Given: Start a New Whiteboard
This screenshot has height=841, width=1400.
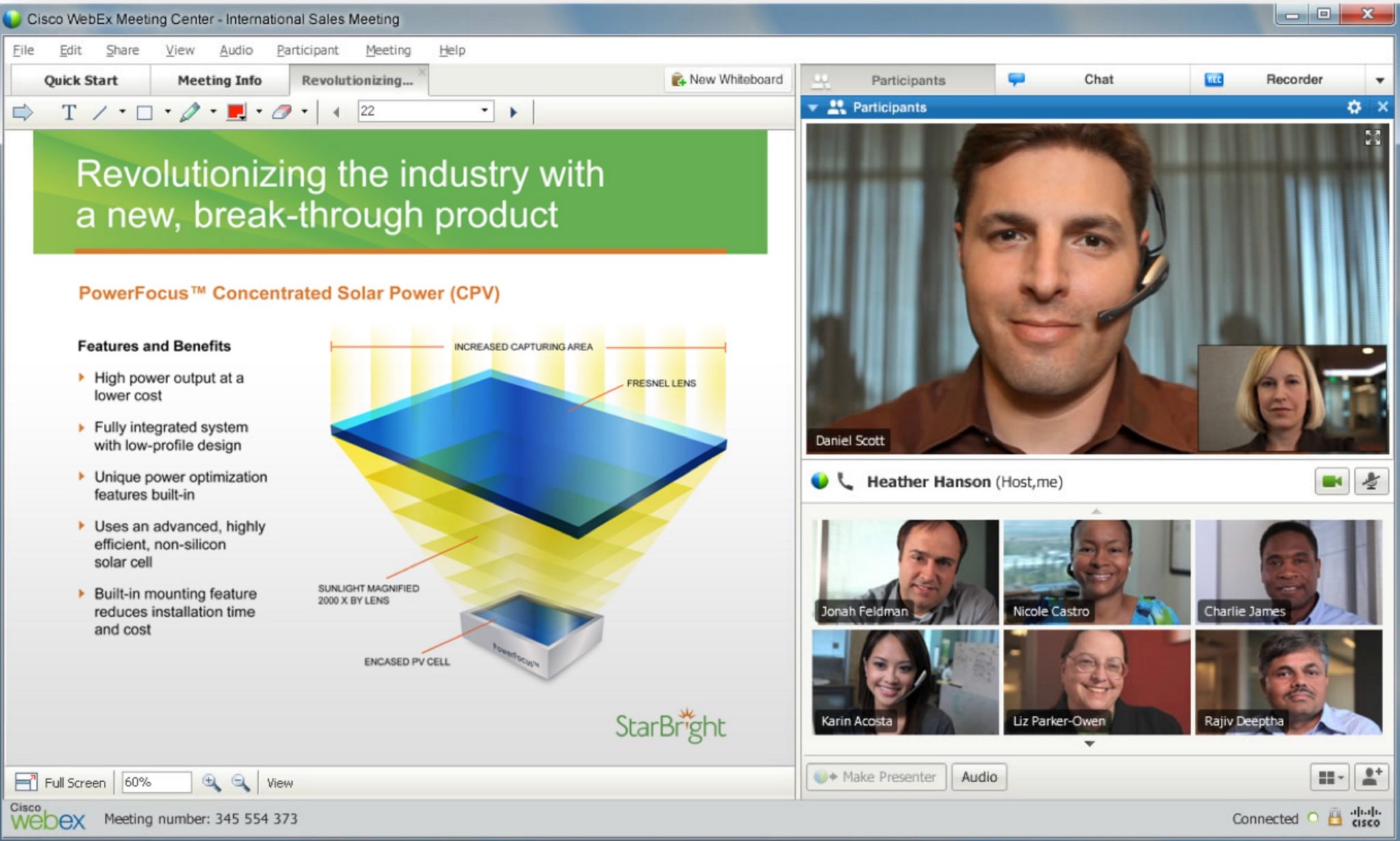Looking at the screenshot, I should tap(727, 79).
